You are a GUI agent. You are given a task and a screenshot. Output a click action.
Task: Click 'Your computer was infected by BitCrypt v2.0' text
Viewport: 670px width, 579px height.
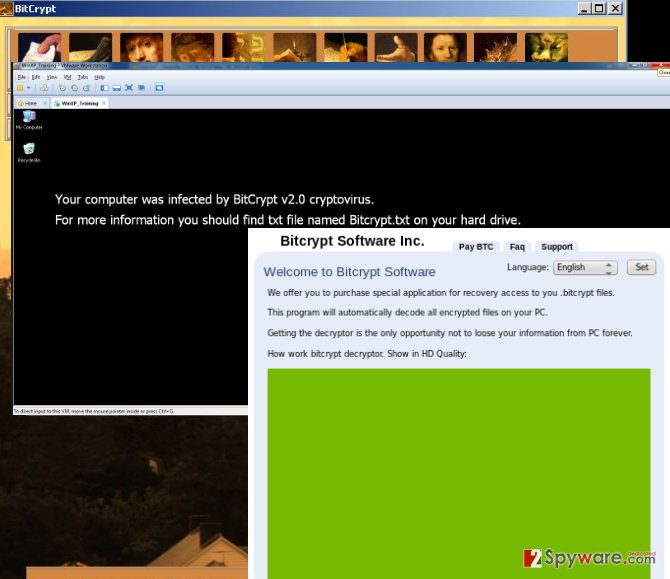click(214, 200)
